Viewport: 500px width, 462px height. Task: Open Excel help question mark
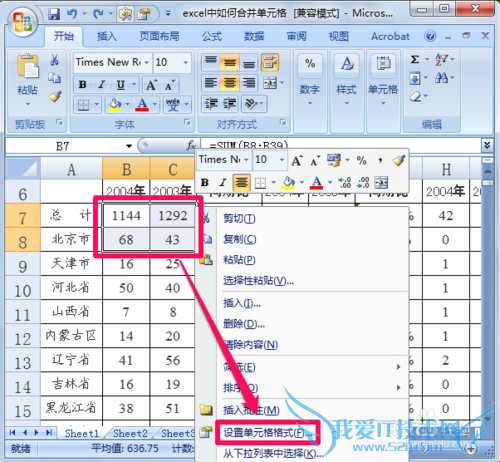click(430, 36)
